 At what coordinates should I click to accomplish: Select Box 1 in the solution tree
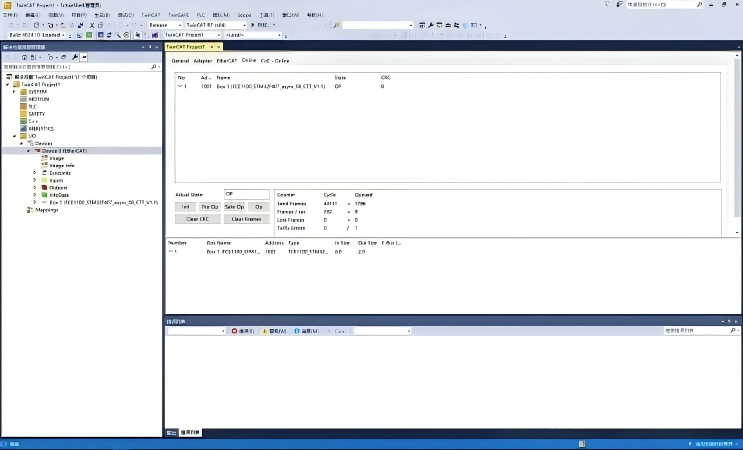pyautogui.click(x=103, y=203)
